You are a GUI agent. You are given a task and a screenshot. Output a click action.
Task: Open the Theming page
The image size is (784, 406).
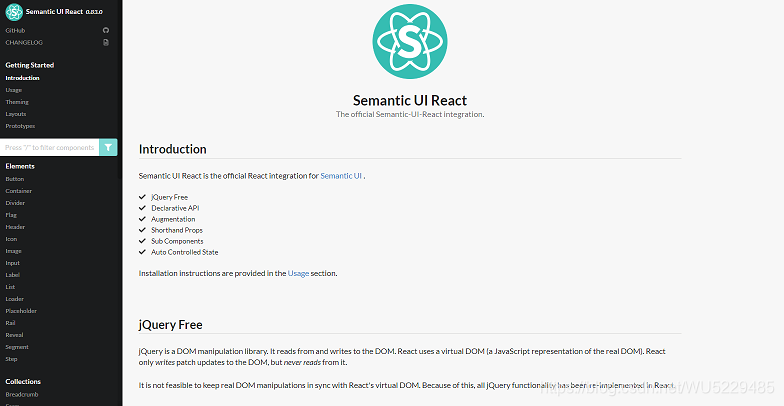pos(17,102)
